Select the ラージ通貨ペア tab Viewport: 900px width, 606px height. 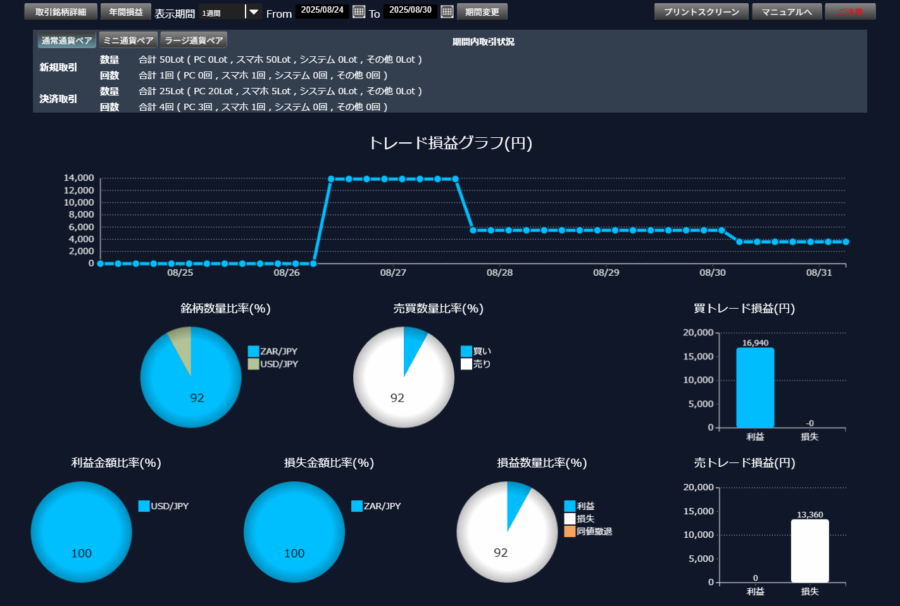point(194,41)
